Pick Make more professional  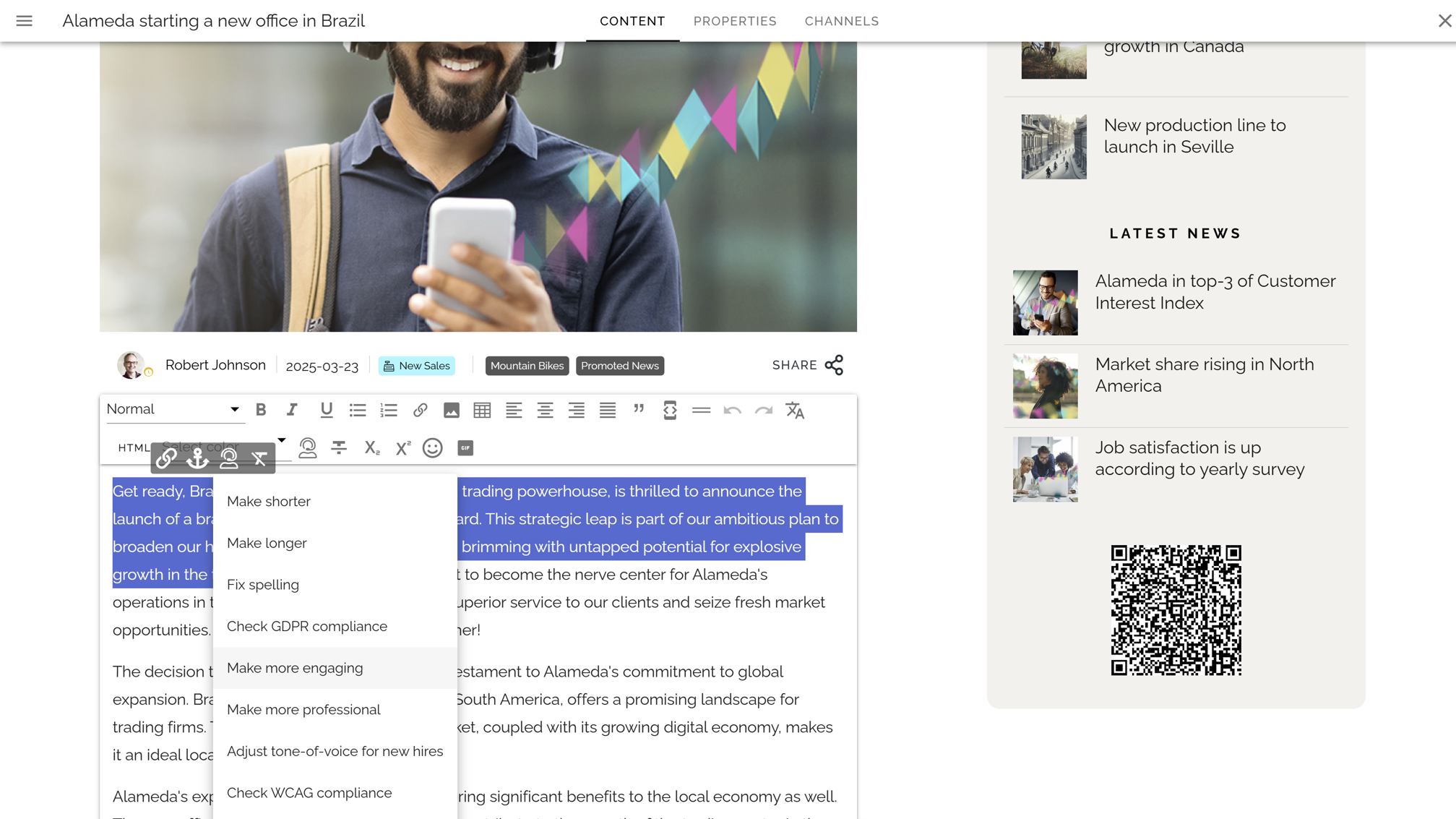335,709
